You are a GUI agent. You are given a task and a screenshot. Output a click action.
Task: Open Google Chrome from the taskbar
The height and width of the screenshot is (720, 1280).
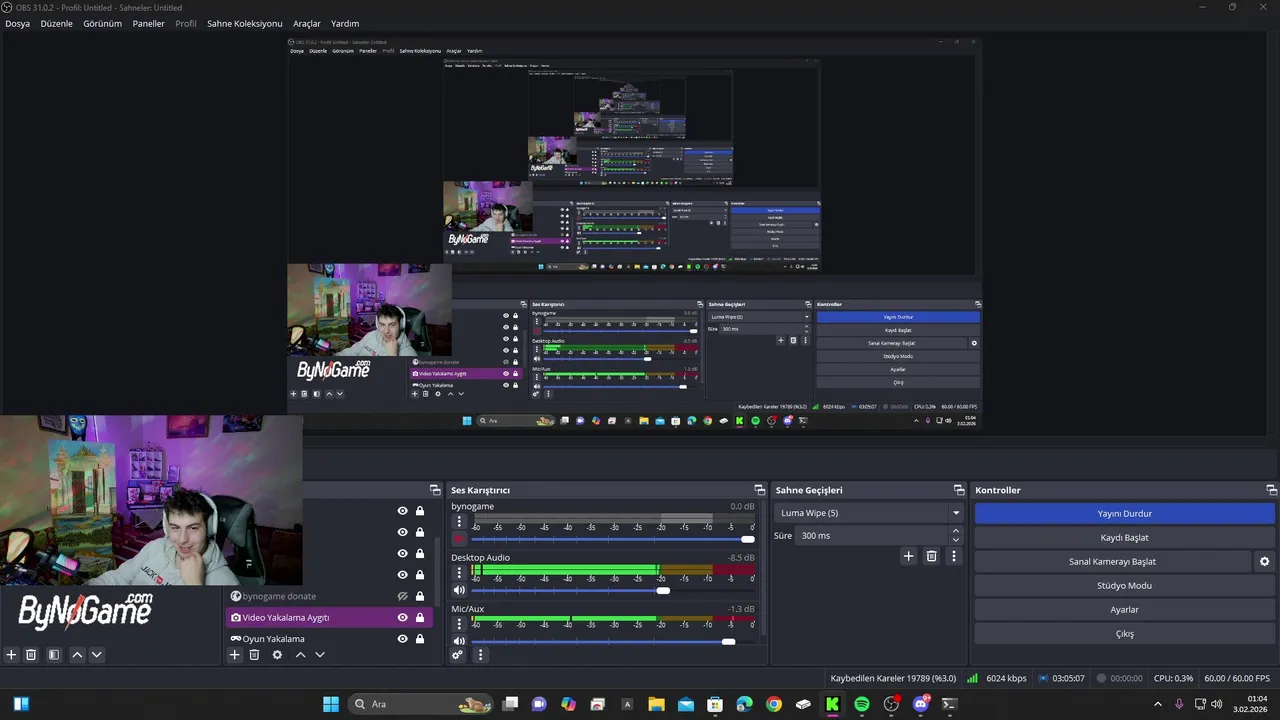point(774,704)
